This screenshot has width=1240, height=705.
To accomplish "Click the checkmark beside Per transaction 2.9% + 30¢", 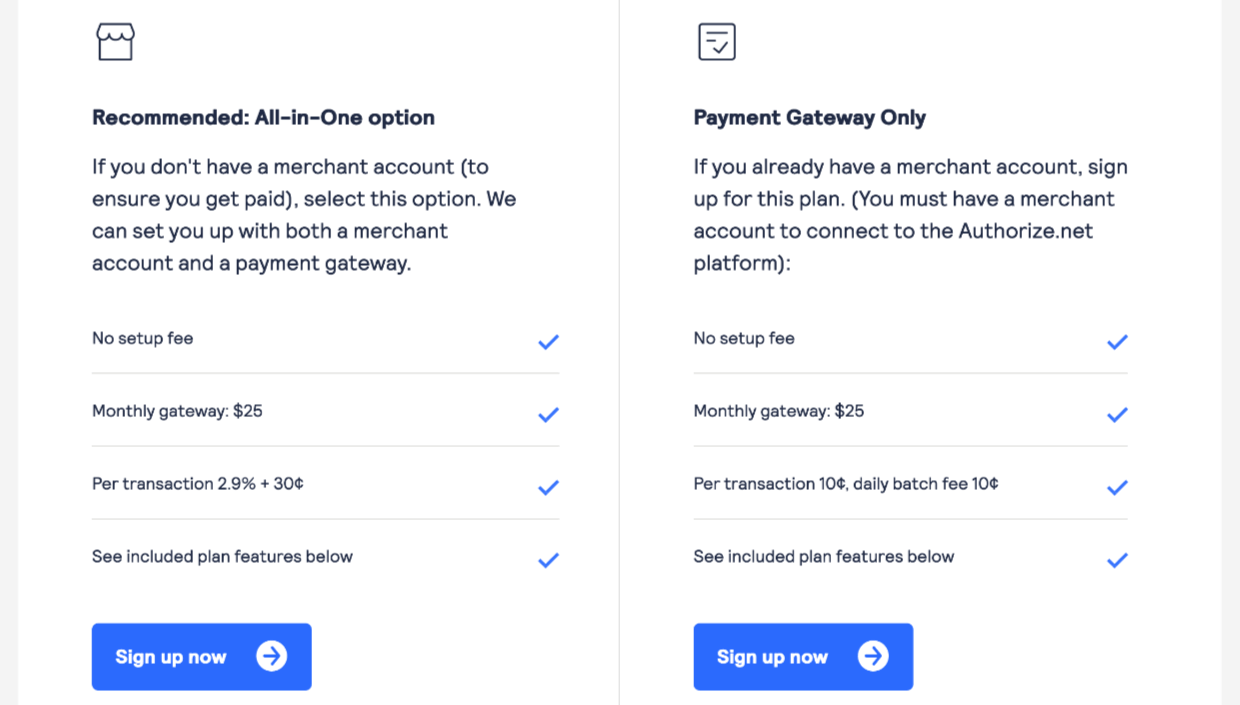I will pyautogui.click(x=548, y=487).
